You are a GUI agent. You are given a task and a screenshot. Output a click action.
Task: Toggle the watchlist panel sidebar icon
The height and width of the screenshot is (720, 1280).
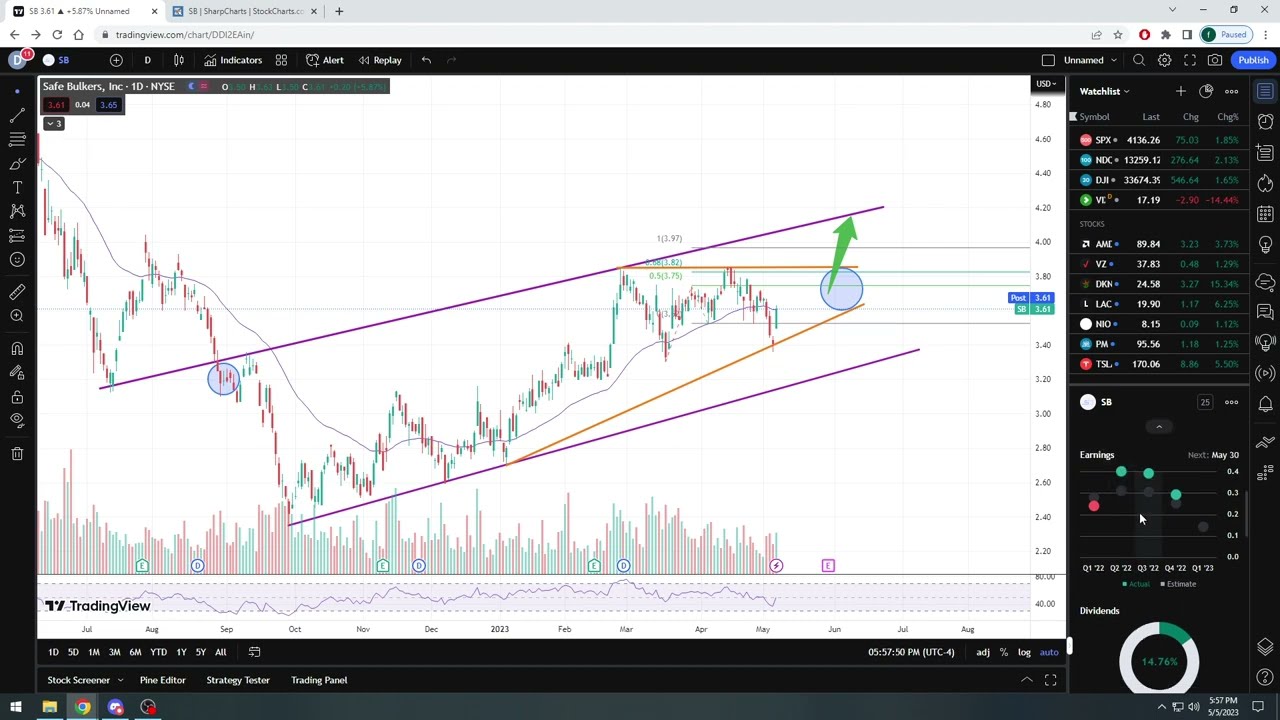click(x=1265, y=91)
